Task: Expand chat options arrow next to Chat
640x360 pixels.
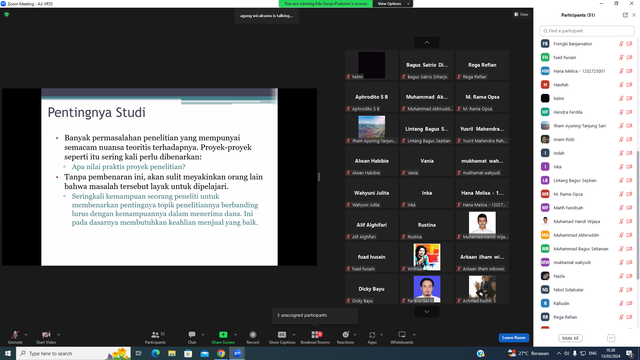Action: pyautogui.click(x=202, y=335)
